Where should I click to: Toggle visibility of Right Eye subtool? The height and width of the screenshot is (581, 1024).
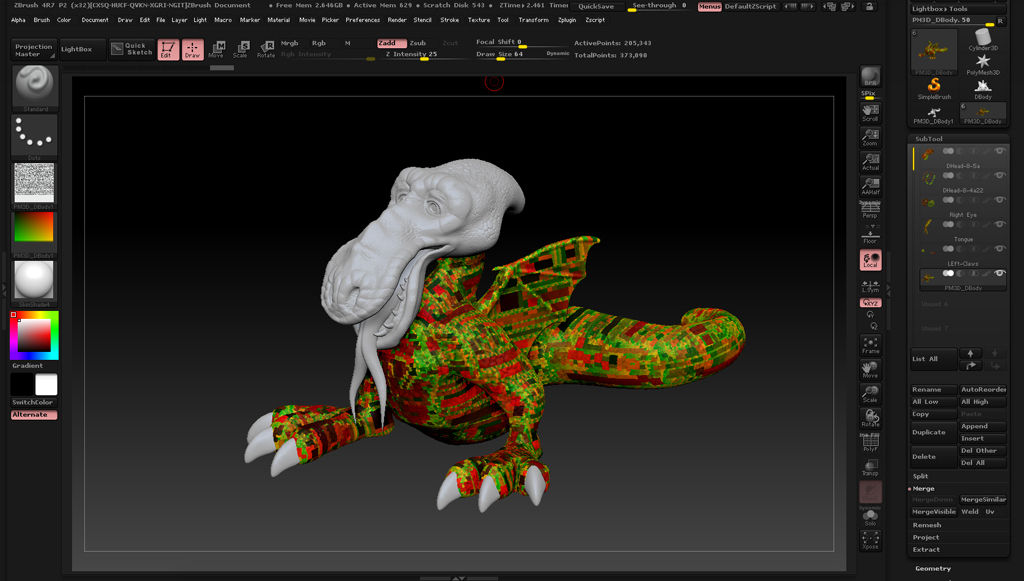point(999,200)
